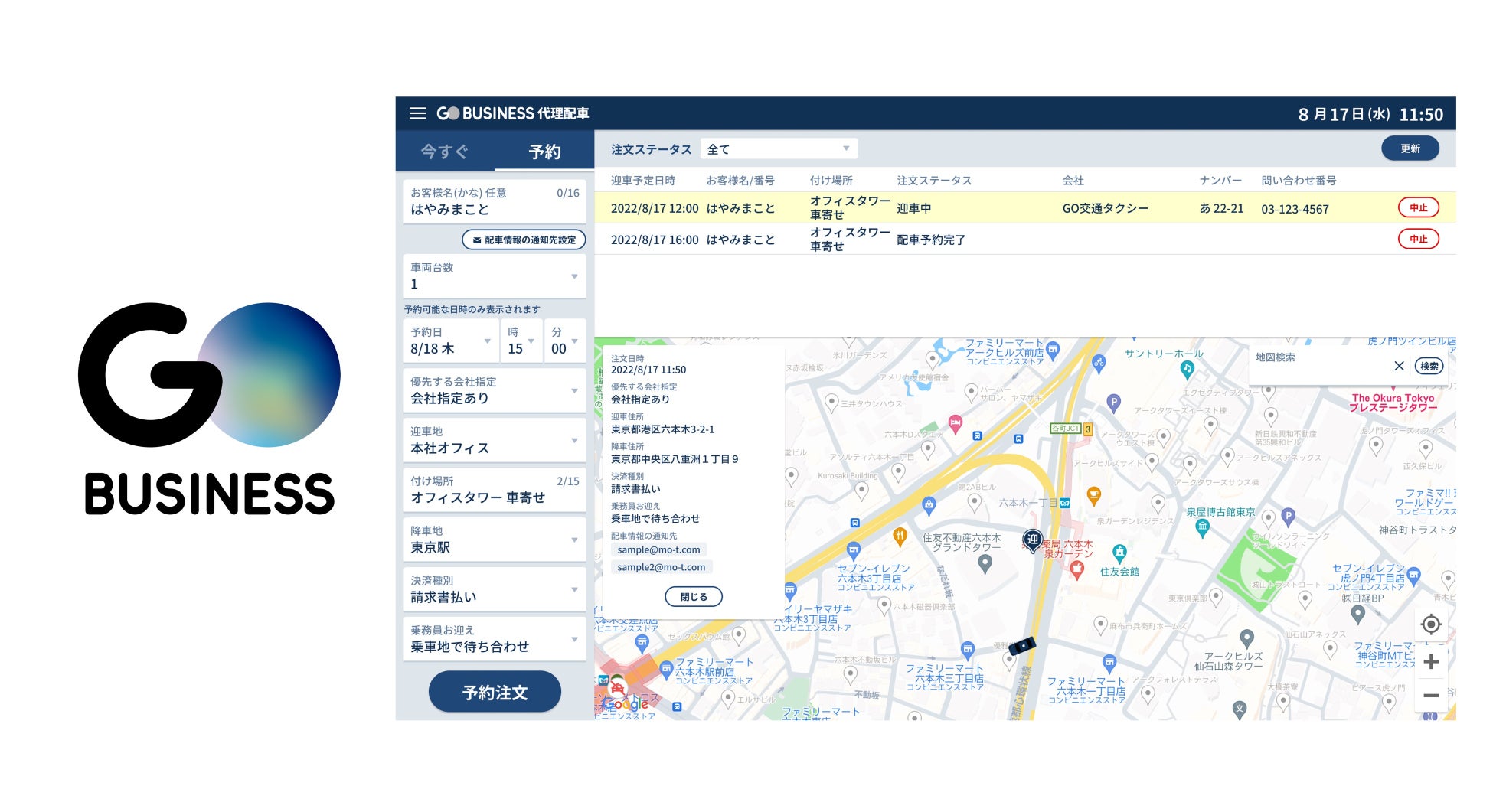Image resolution: width=1493 pixels, height=812 pixels.
Task: Clear the map search with X icon
Action: coord(1399,366)
